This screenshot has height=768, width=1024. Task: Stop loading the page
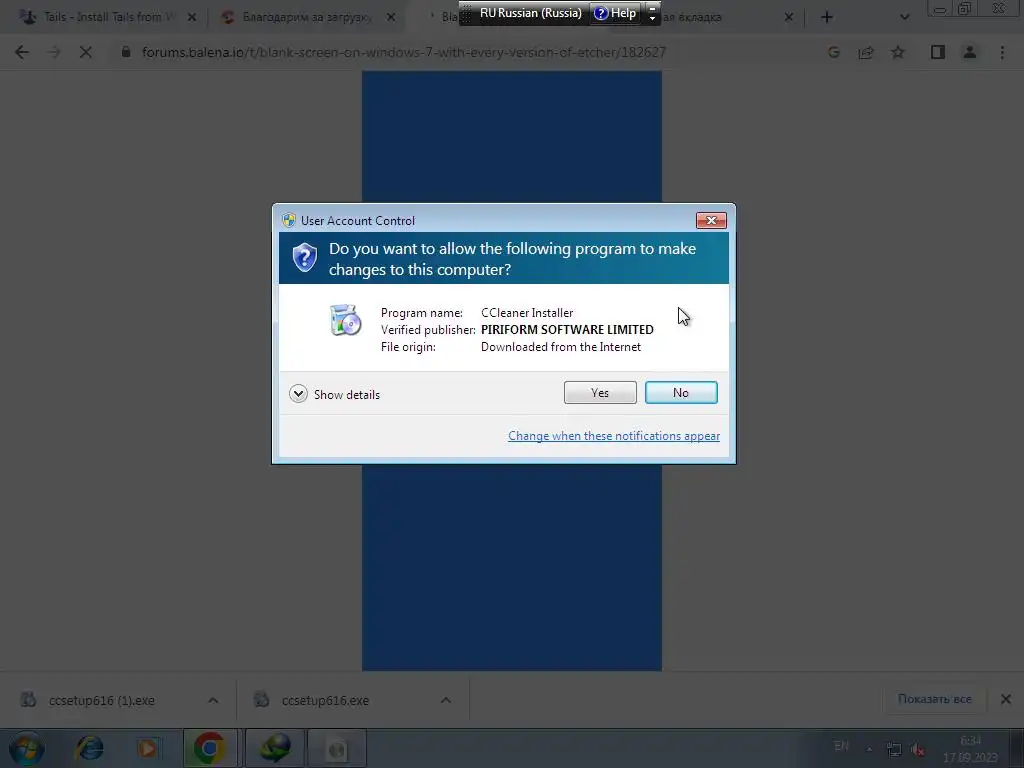[x=86, y=52]
